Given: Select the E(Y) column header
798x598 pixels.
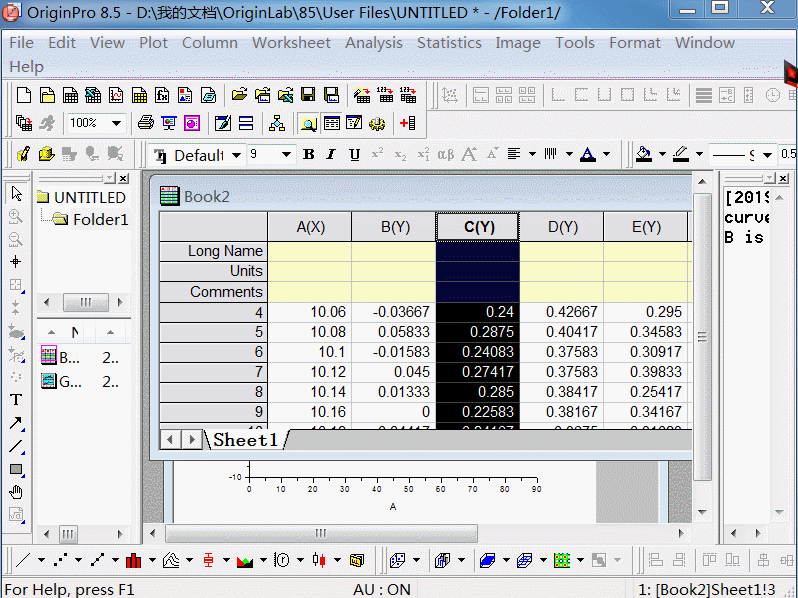Looking at the screenshot, I should click(645, 227).
